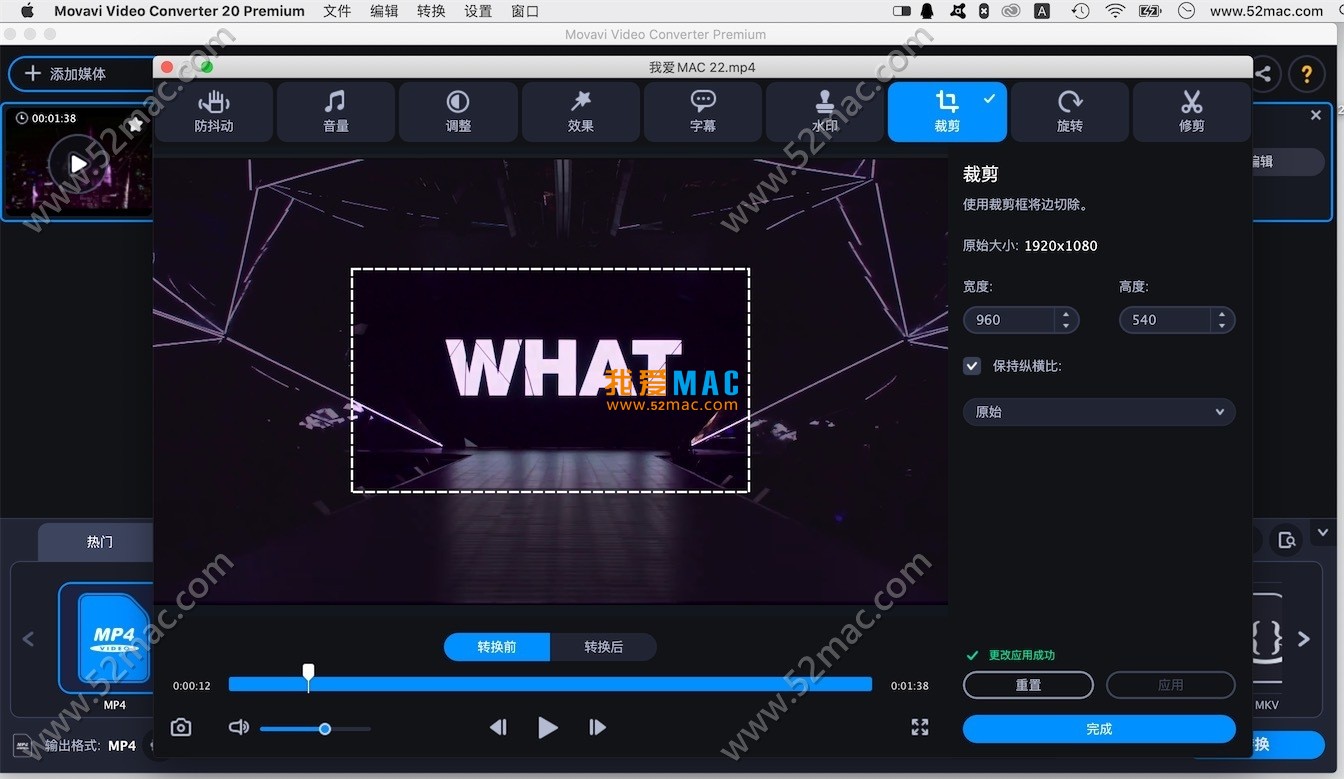
Task: Click the star icon on media thumbnail
Action: [x=136, y=124]
